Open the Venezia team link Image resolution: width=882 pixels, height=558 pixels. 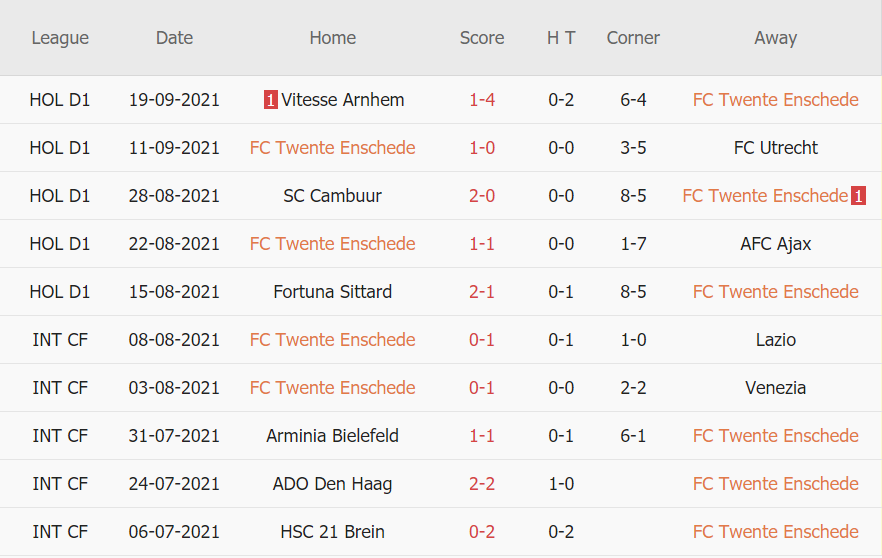coord(775,388)
